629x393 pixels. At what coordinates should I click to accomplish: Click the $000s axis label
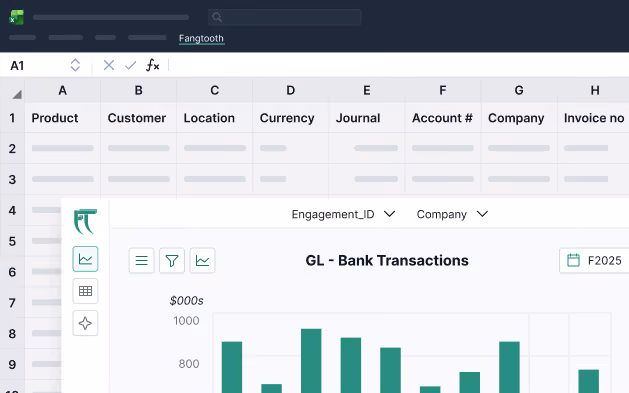pyautogui.click(x=187, y=300)
